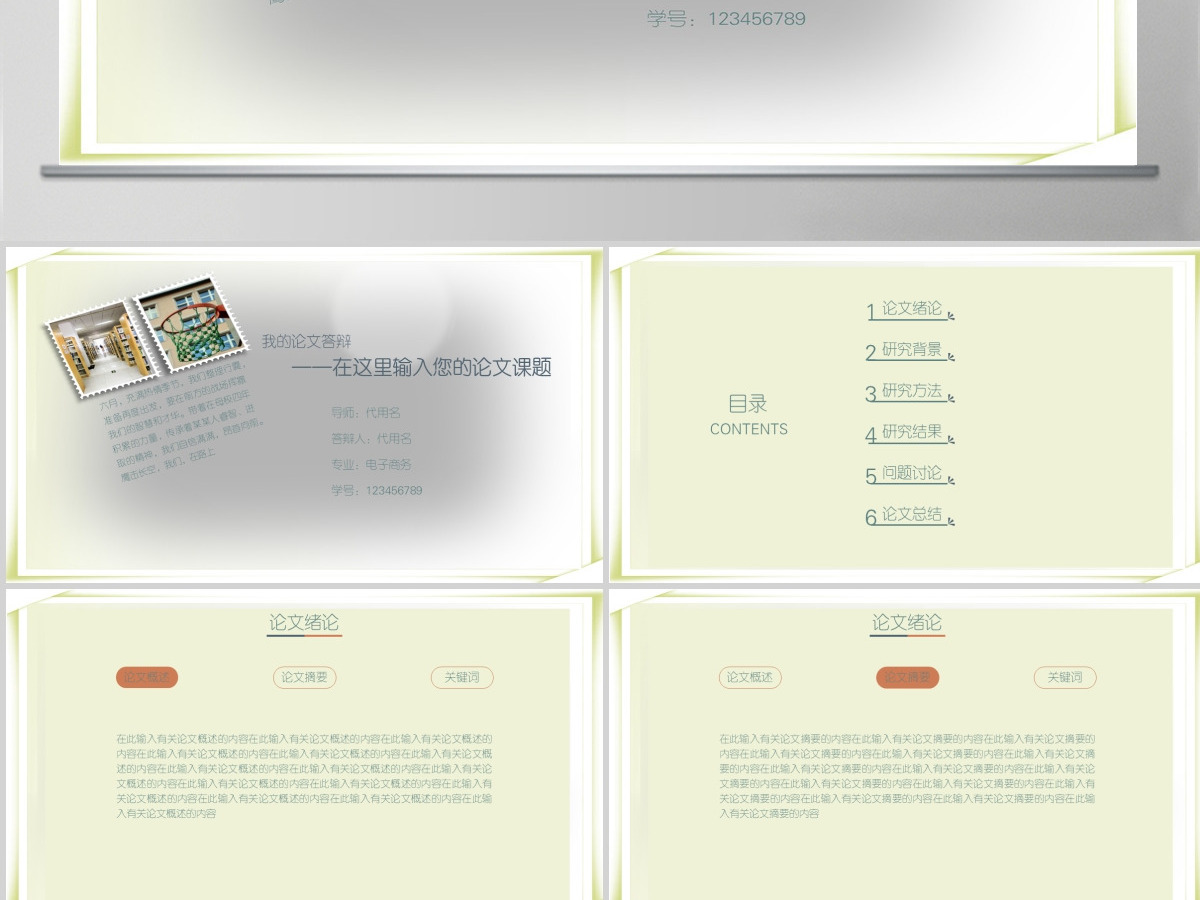The height and width of the screenshot is (900, 1200).
Task: Click the body paragraph about 论文概述
Action: (x=304, y=776)
